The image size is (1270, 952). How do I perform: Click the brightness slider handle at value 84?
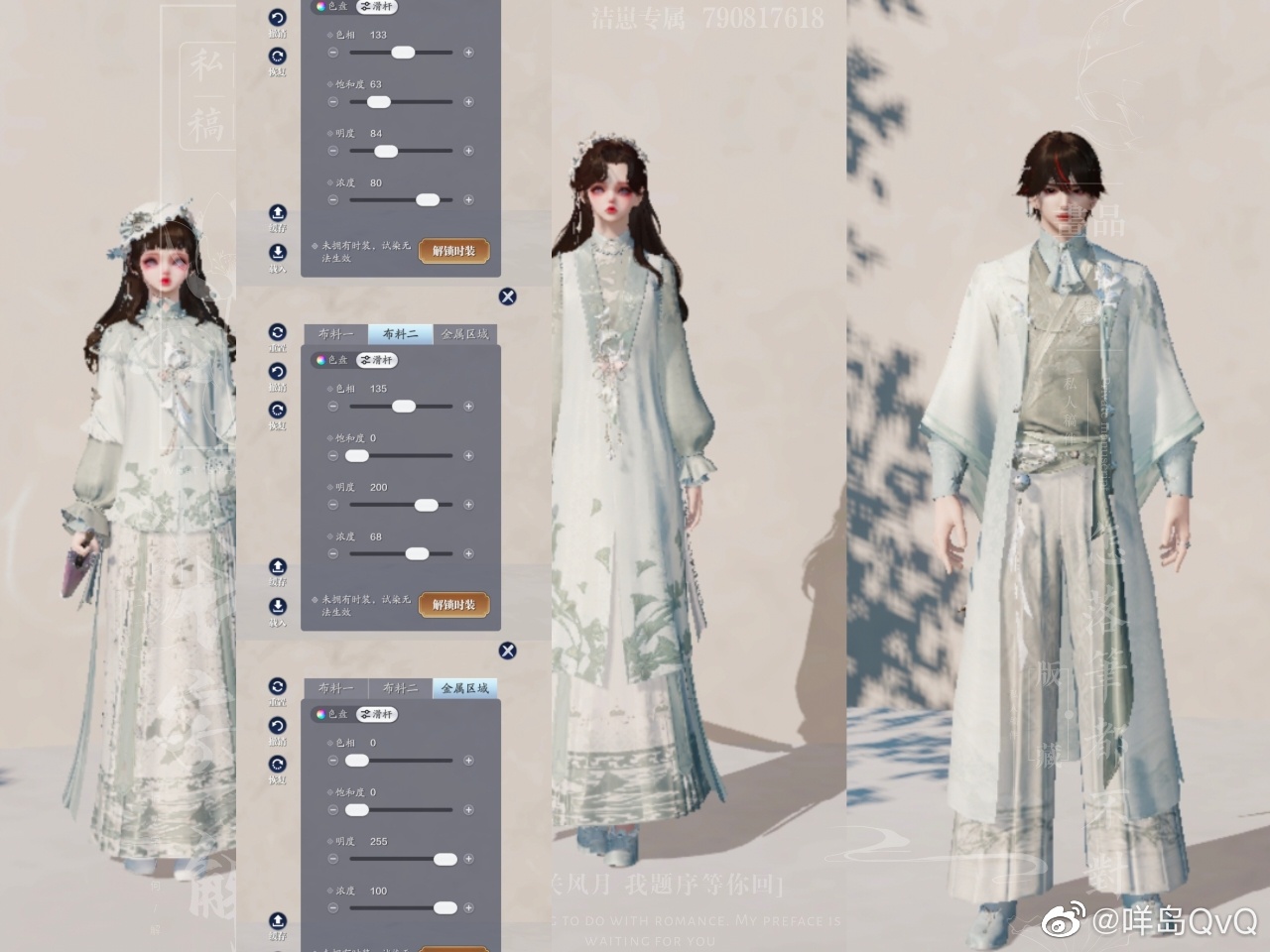pos(385,151)
